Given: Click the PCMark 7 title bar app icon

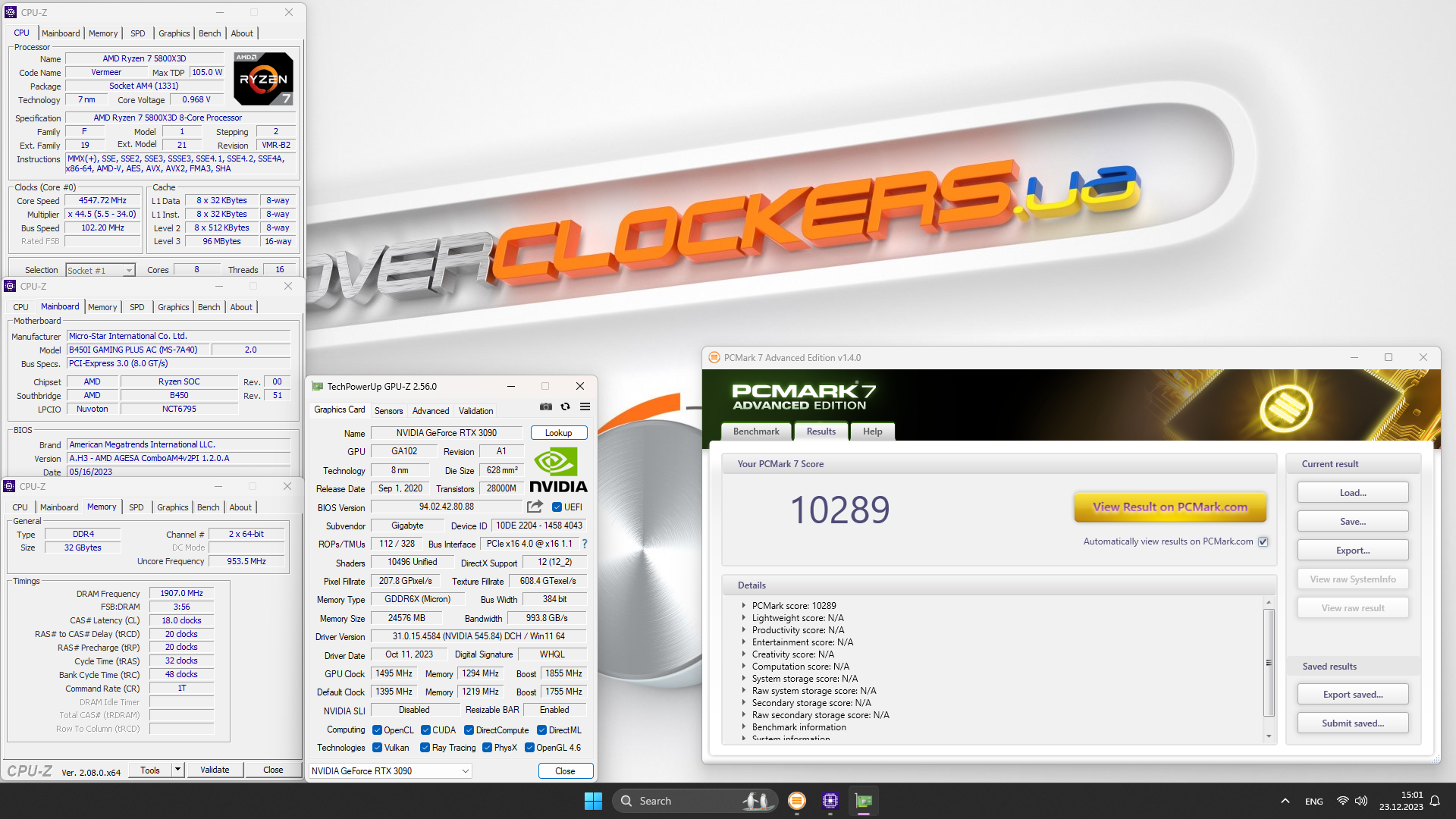Looking at the screenshot, I should [x=714, y=358].
